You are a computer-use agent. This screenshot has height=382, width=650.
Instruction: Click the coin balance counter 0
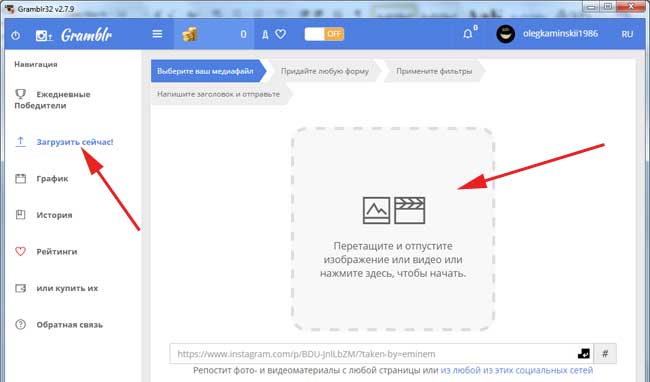click(243, 34)
